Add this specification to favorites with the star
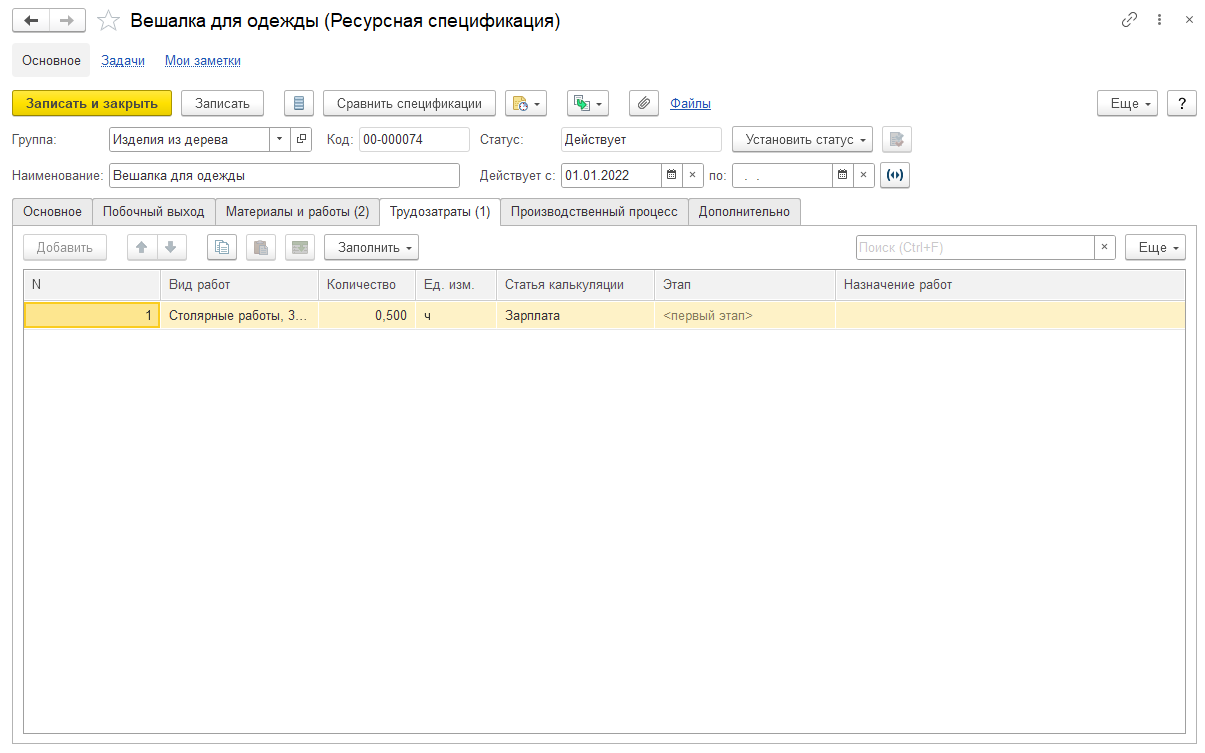The image size is (1205, 753). pos(108,21)
